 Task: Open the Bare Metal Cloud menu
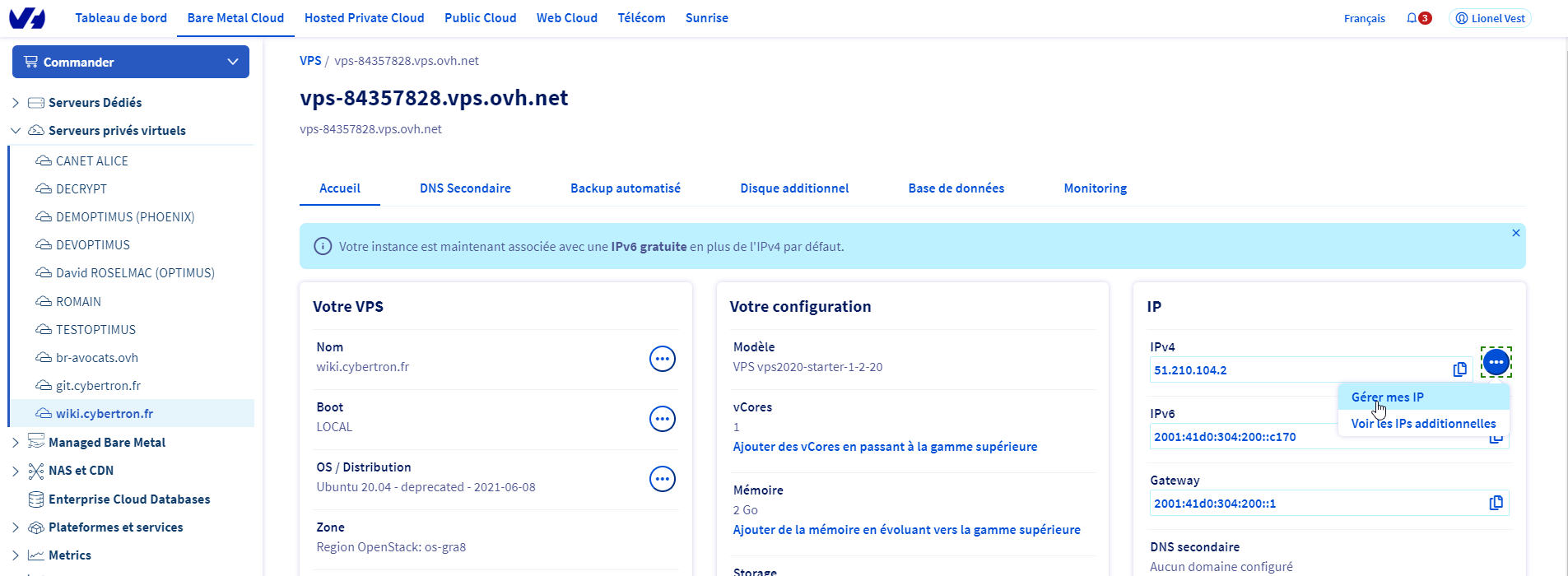coord(235,18)
